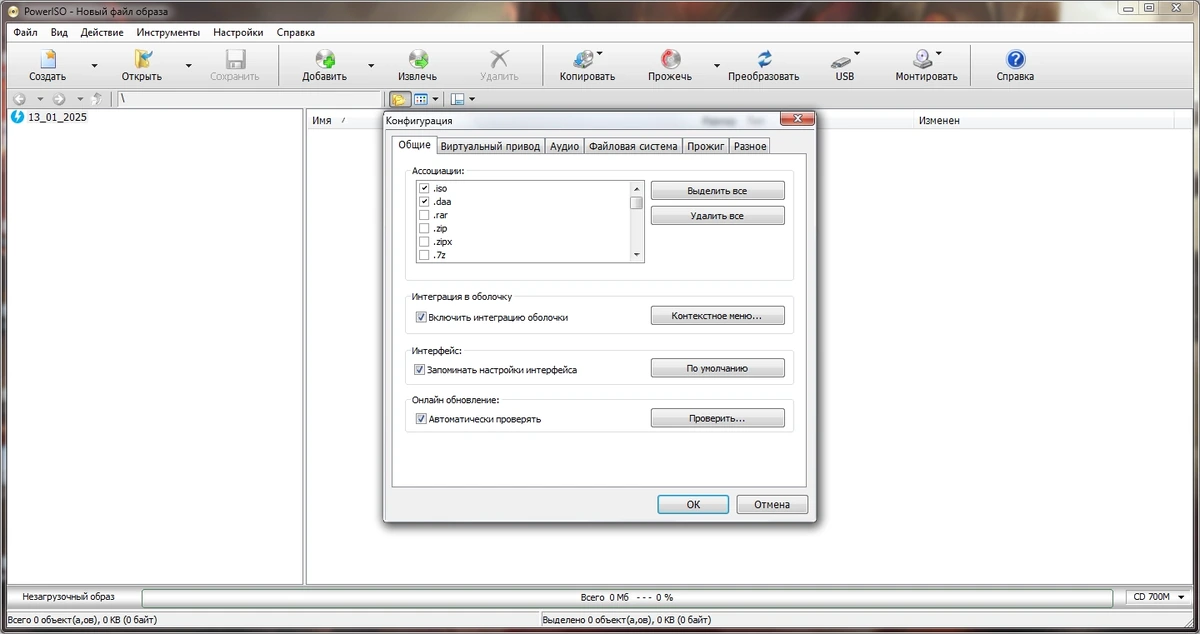Open the Файл menu
This screenshot has width=1200, height=634.
coord(26,32)
